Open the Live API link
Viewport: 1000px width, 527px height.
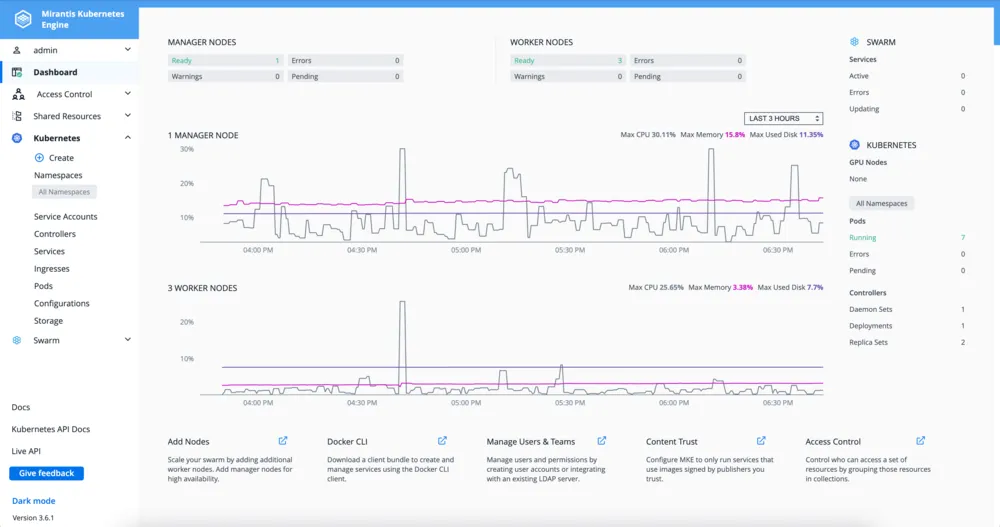26,451
